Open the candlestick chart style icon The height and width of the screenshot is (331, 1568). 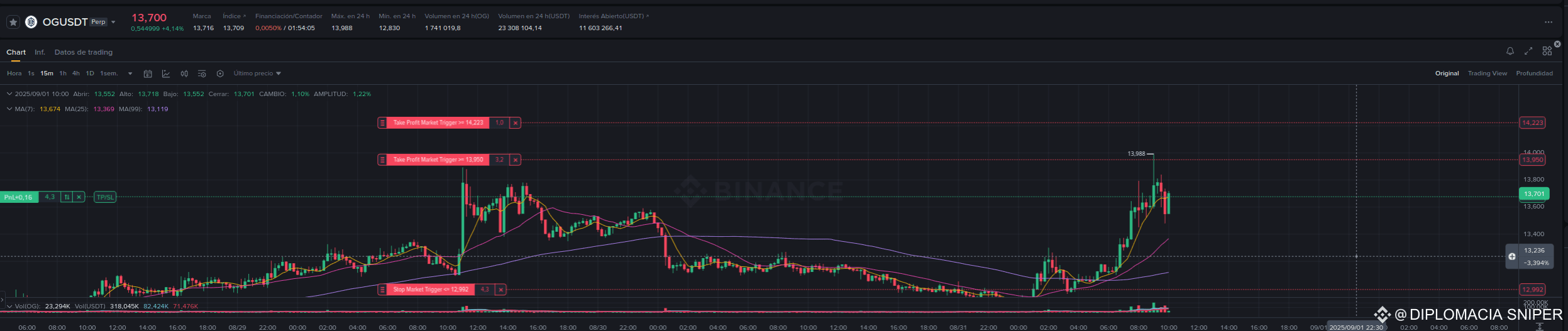tap(184, 73)
